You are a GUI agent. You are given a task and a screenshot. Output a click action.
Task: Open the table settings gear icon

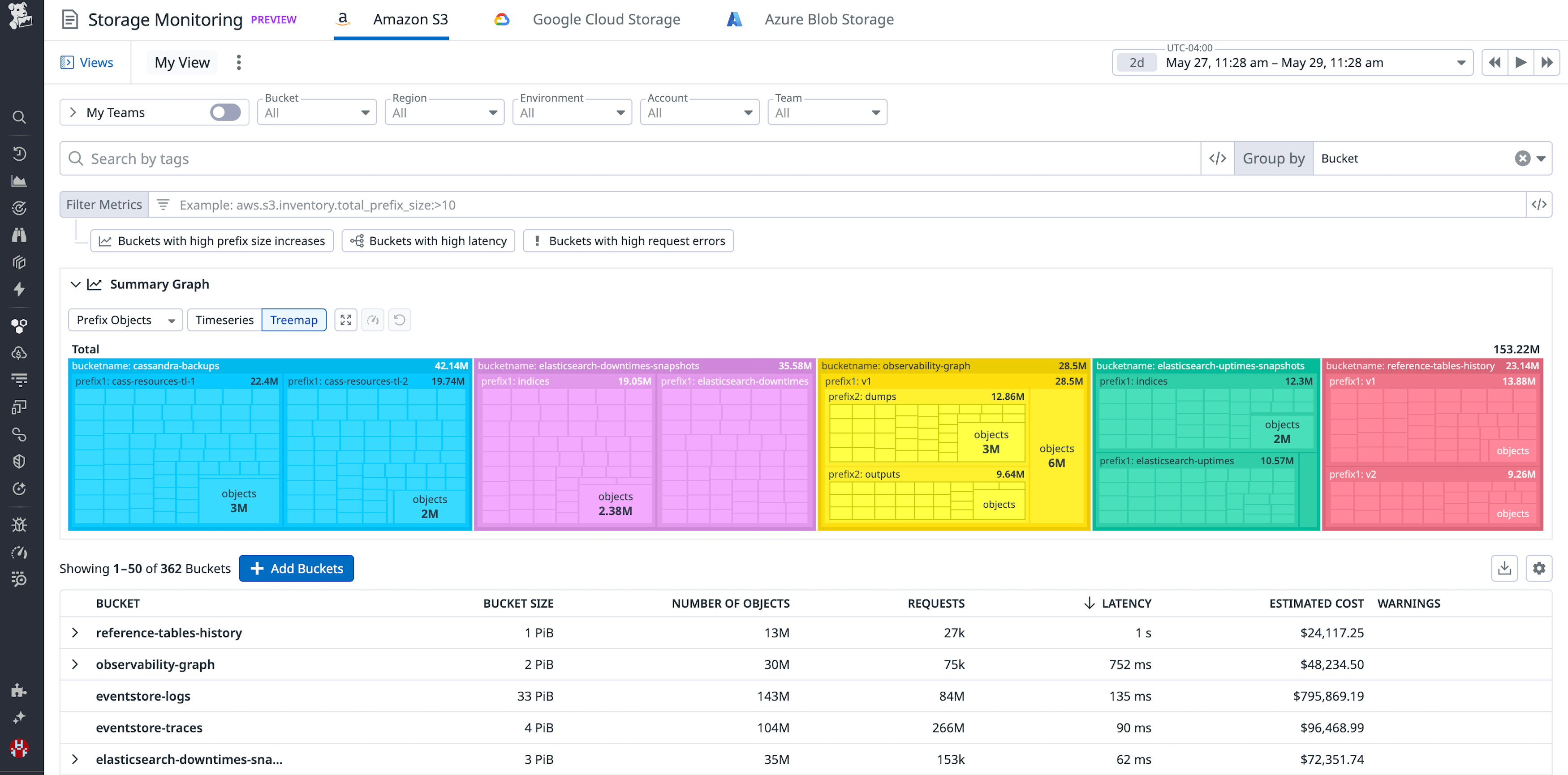(x=1539, y=568)
